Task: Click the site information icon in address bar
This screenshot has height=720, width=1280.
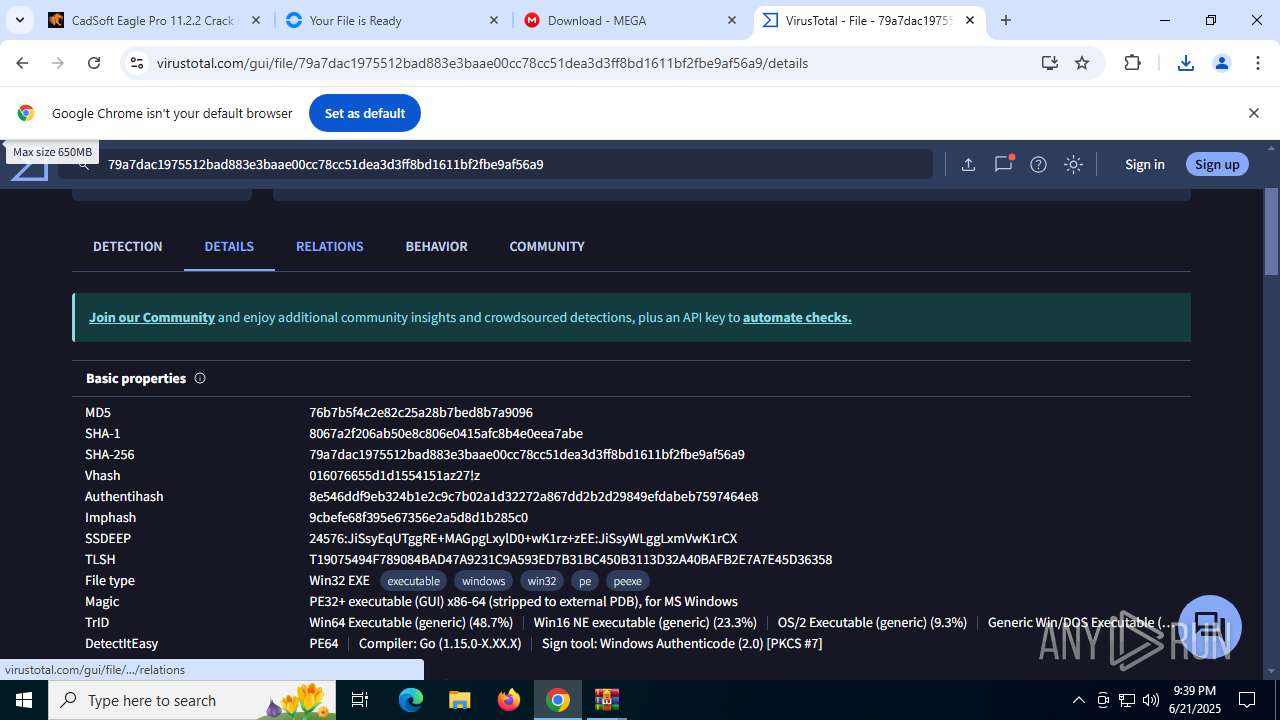Action: pos(138,63)
